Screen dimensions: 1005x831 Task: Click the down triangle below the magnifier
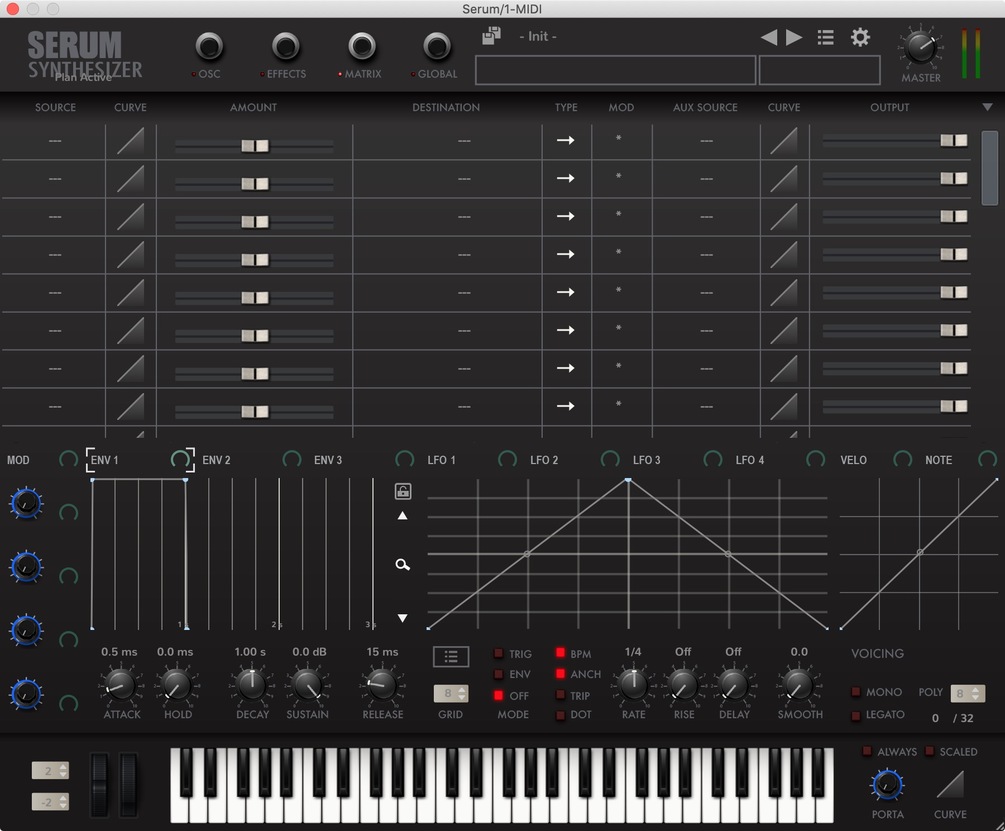coord(403,618)
